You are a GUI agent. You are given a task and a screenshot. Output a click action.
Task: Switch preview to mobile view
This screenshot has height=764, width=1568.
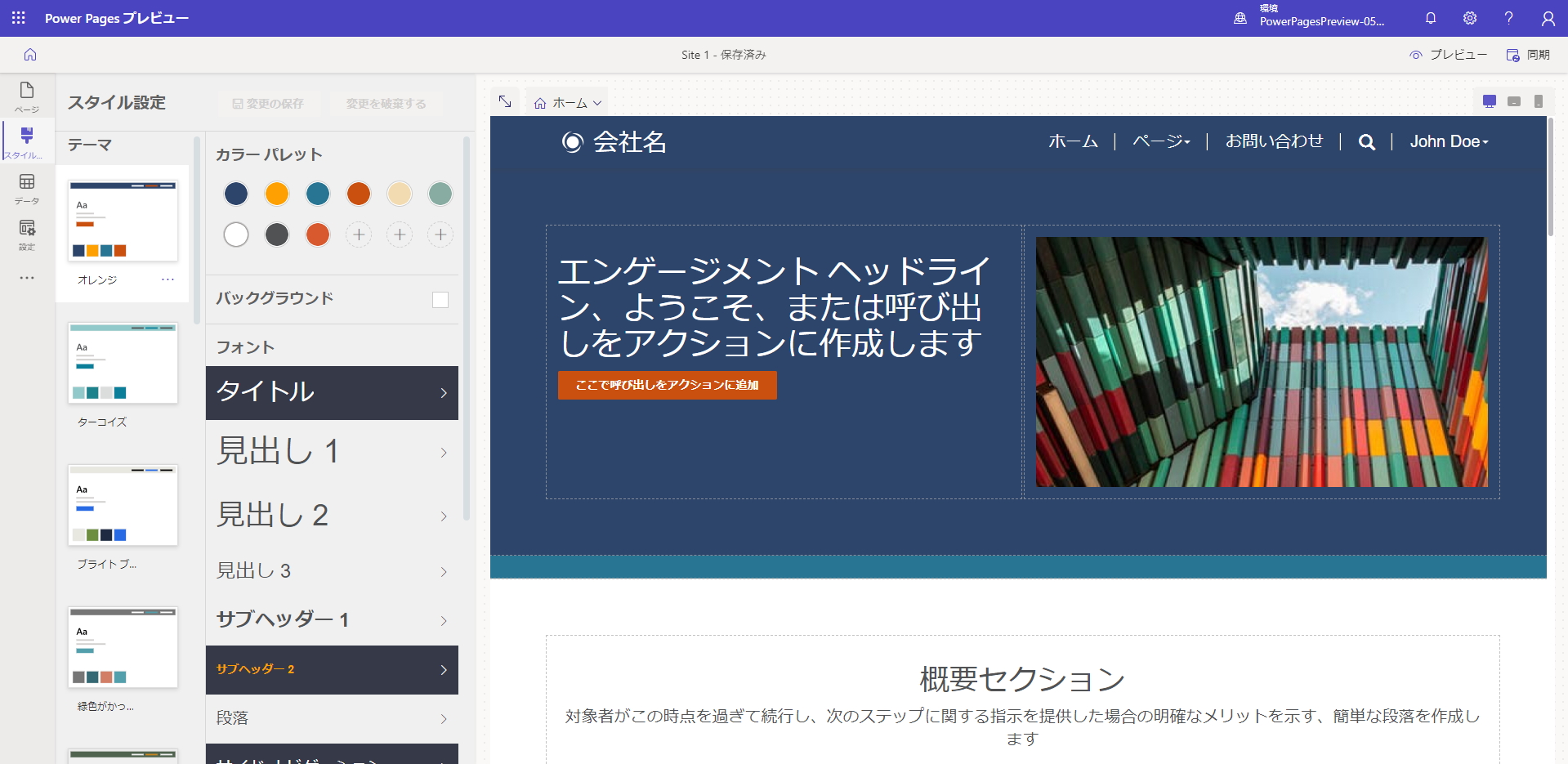tap(1538, 101)
